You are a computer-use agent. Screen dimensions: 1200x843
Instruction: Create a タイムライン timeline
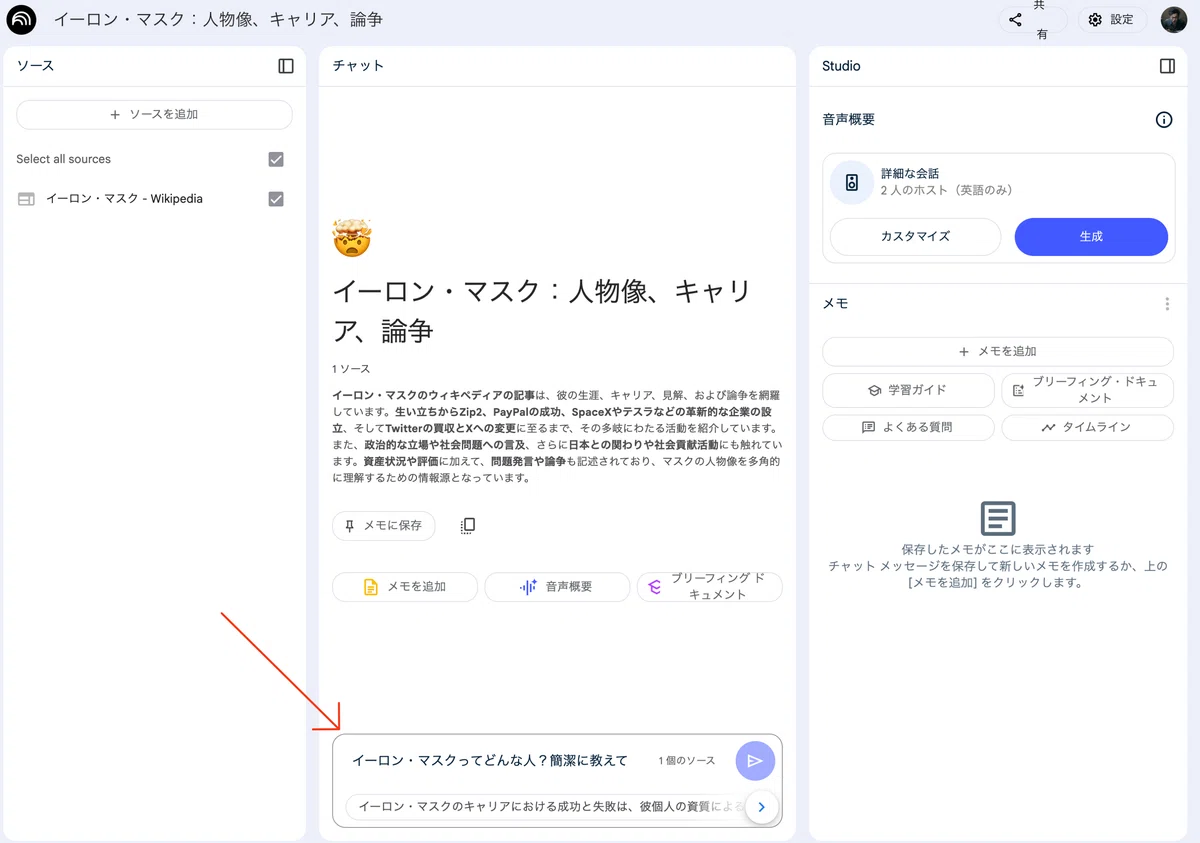(x=1087, y=427)
